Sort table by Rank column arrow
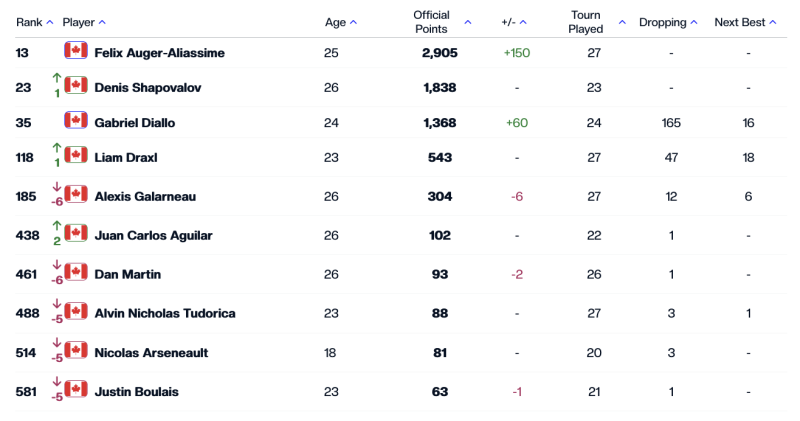 point(50,22)
